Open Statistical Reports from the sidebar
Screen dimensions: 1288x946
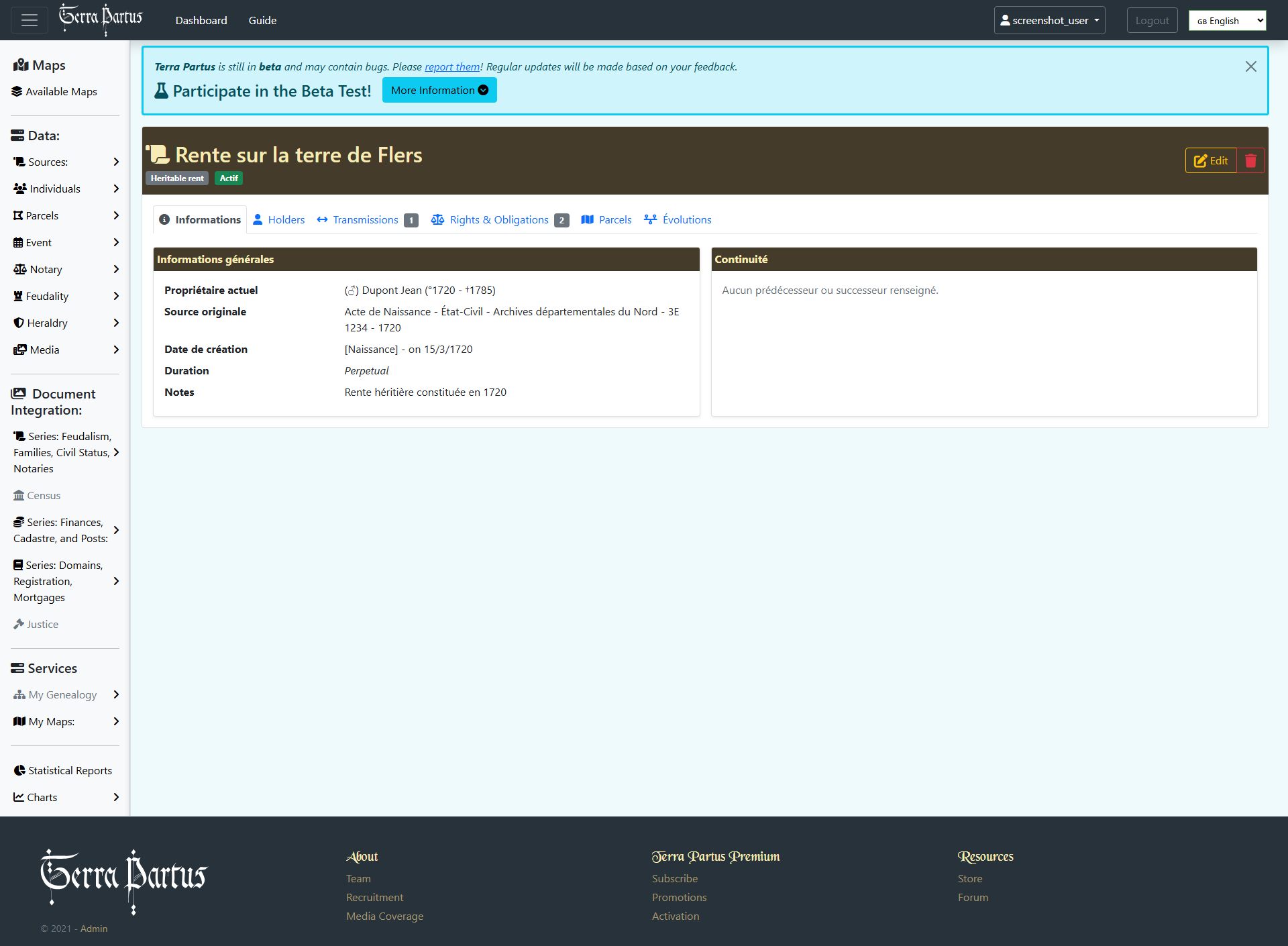pyautogui.click(x=70, y=770)
